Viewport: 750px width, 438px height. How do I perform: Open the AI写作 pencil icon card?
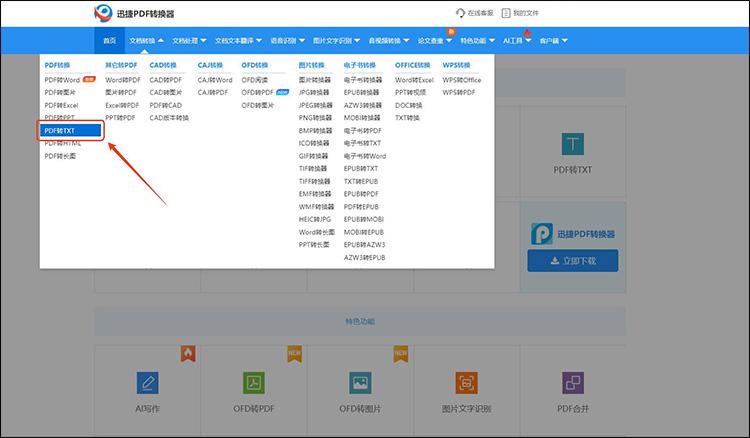pos(147,383)
